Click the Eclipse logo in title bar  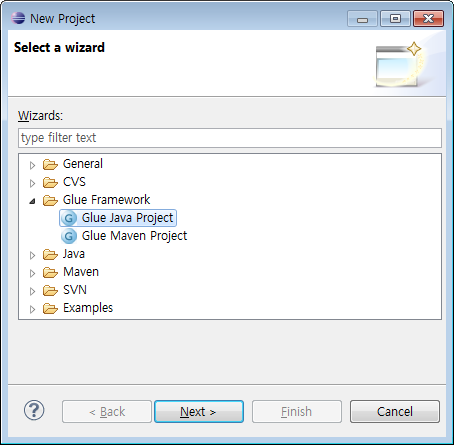pos(18,18)
